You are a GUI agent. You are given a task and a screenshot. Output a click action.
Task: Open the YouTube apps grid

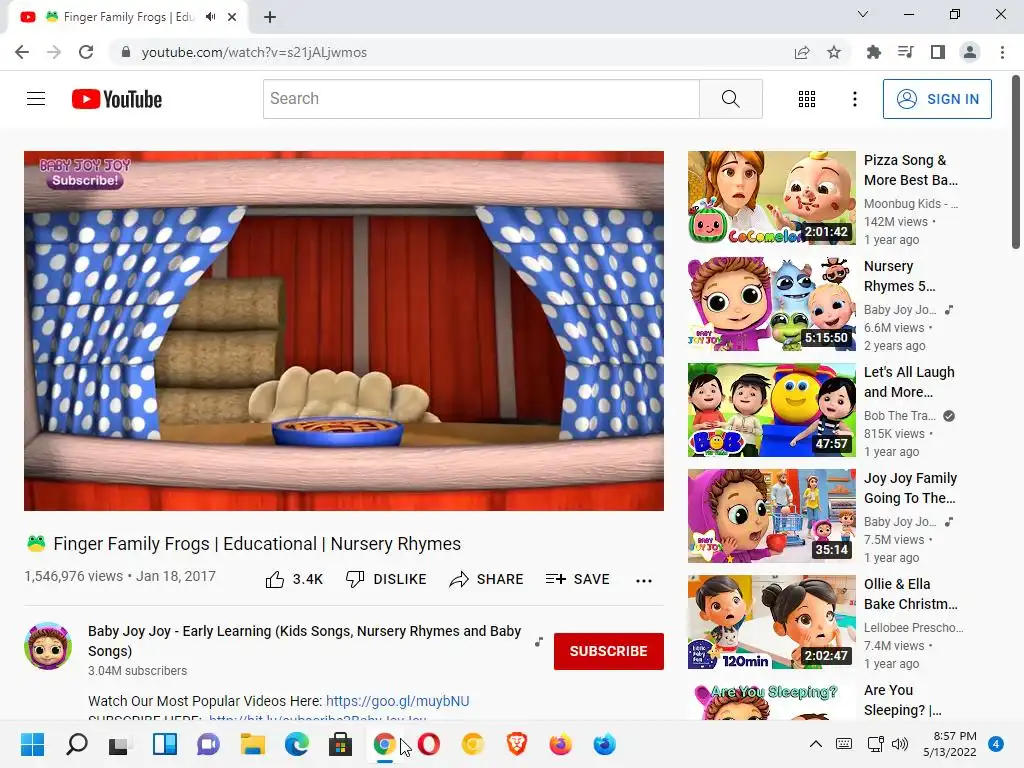pyautogui.click(x=807, y=99)
